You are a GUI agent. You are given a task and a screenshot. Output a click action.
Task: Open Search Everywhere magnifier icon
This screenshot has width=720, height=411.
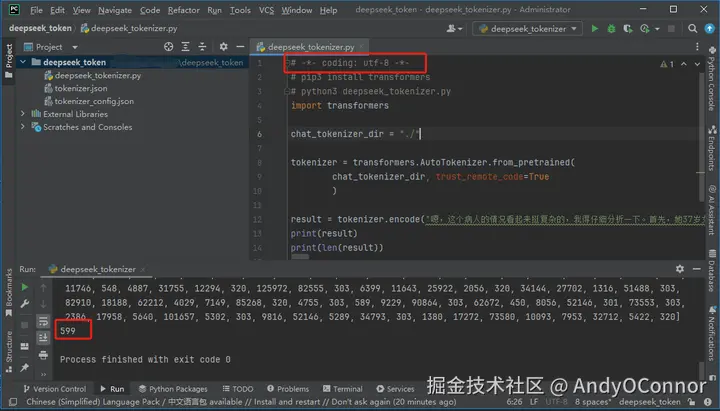pos(692,28)
